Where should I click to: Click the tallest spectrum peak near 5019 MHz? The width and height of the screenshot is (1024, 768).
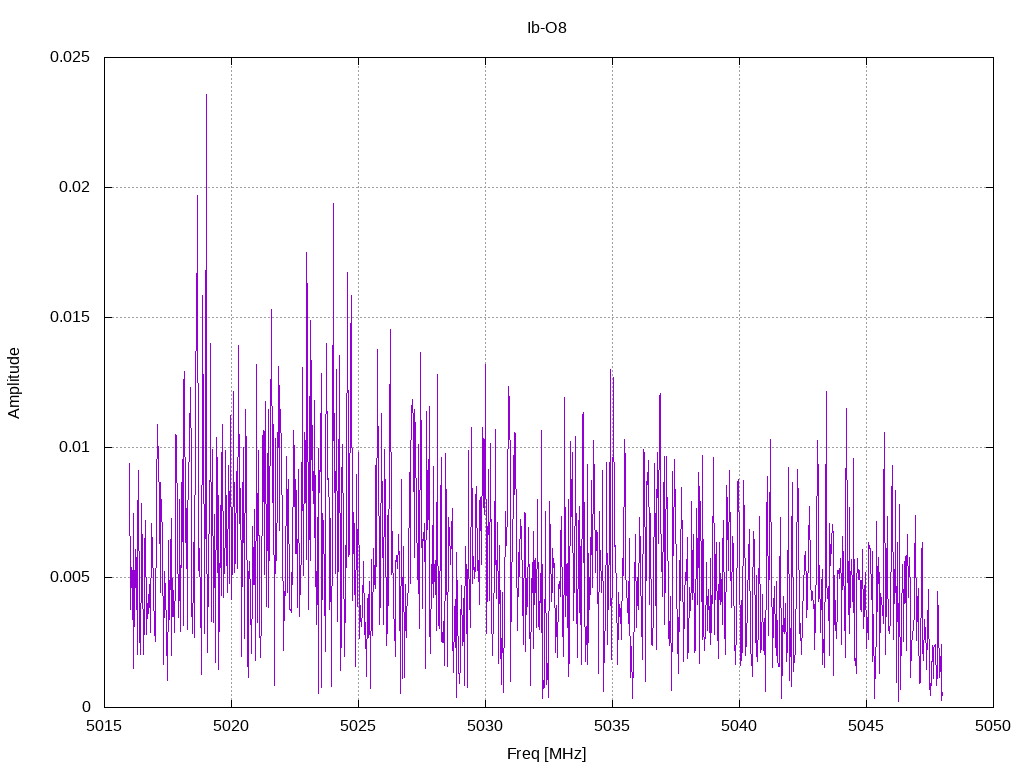coord(206,95)
